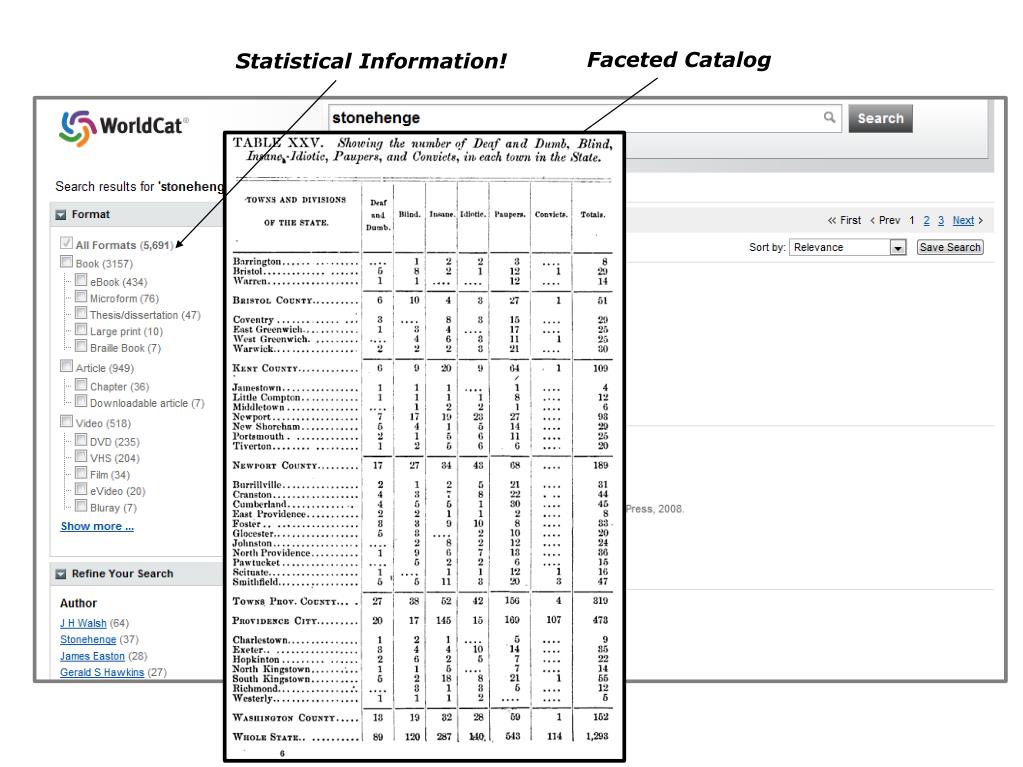Go to the Prev results page
1023x767 pixels.
coord(885,220)
